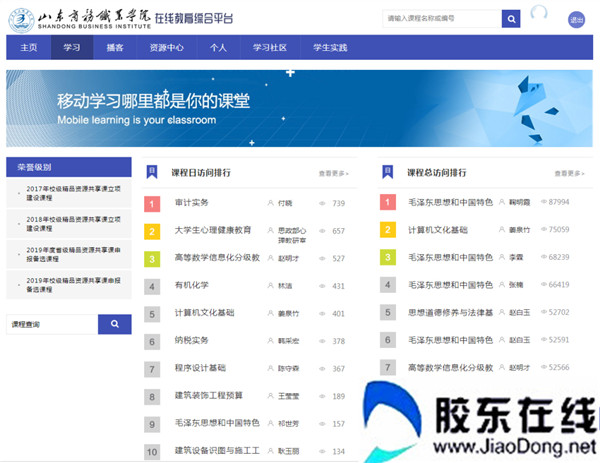Select the 2017年校级精品资源共享课 category

click(x=69, y=193)
